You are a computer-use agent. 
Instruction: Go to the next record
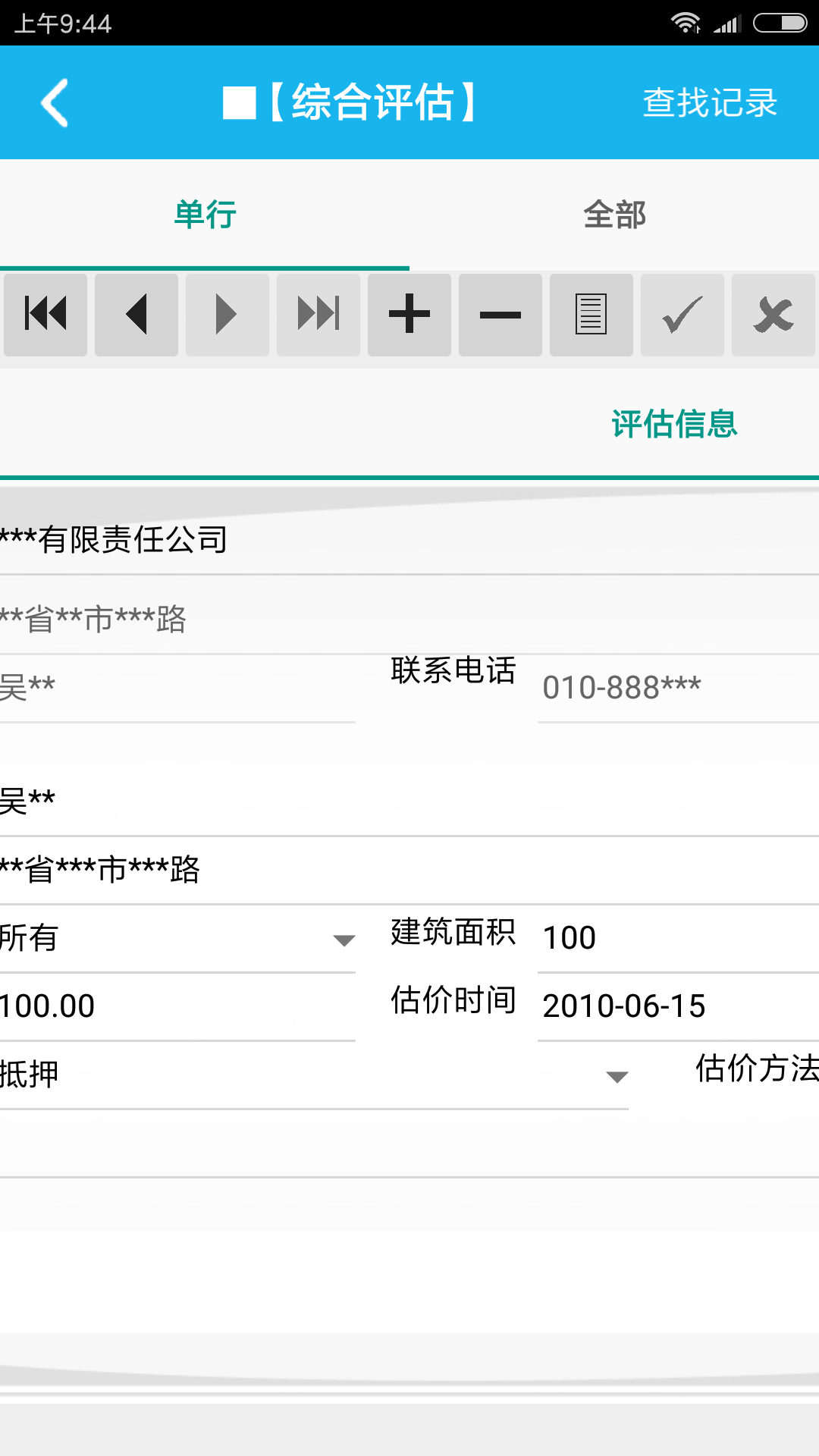(x=227, y=315)
